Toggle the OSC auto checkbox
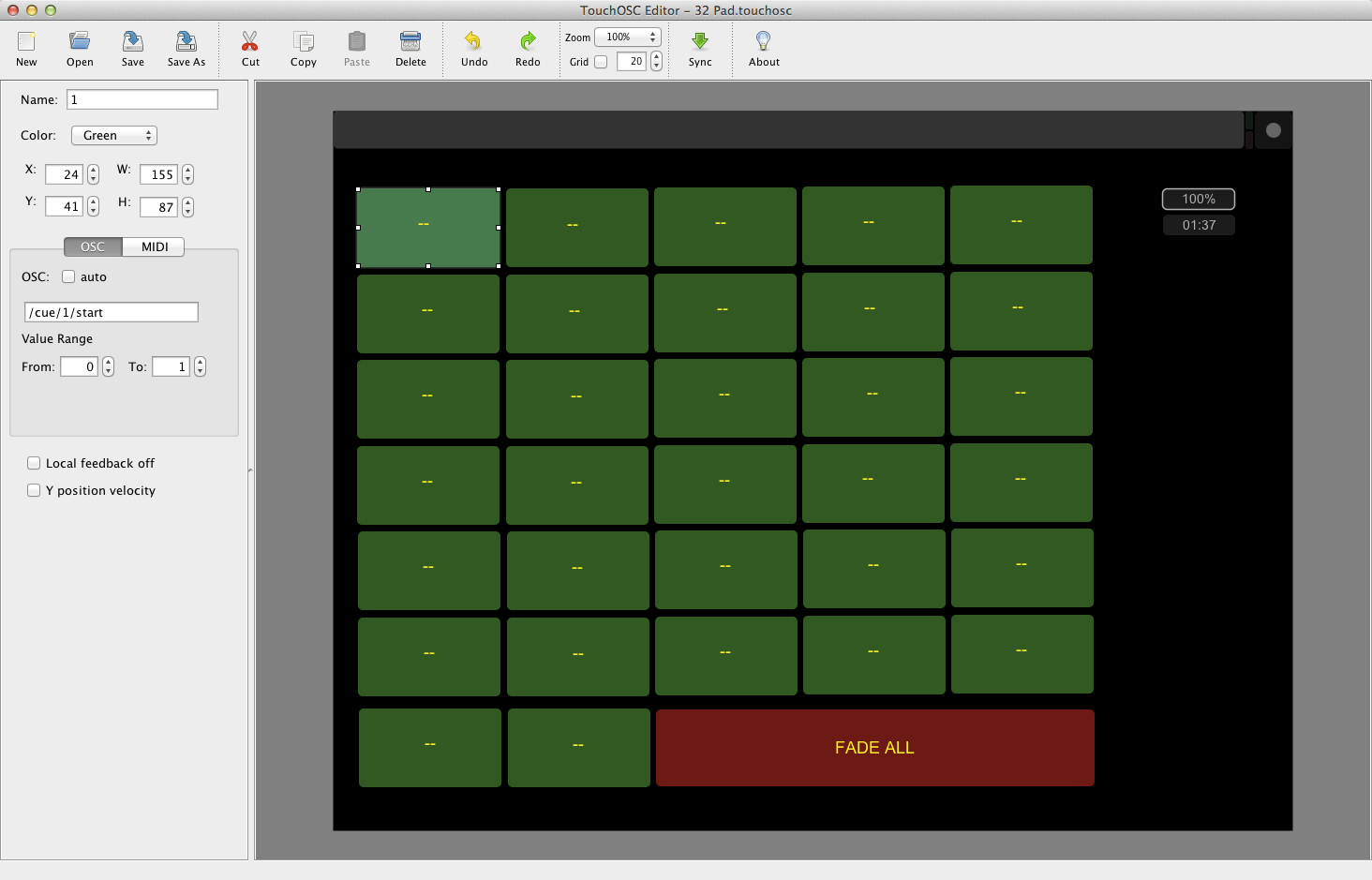Screen dimensions: 1372x880 point(68,276)
